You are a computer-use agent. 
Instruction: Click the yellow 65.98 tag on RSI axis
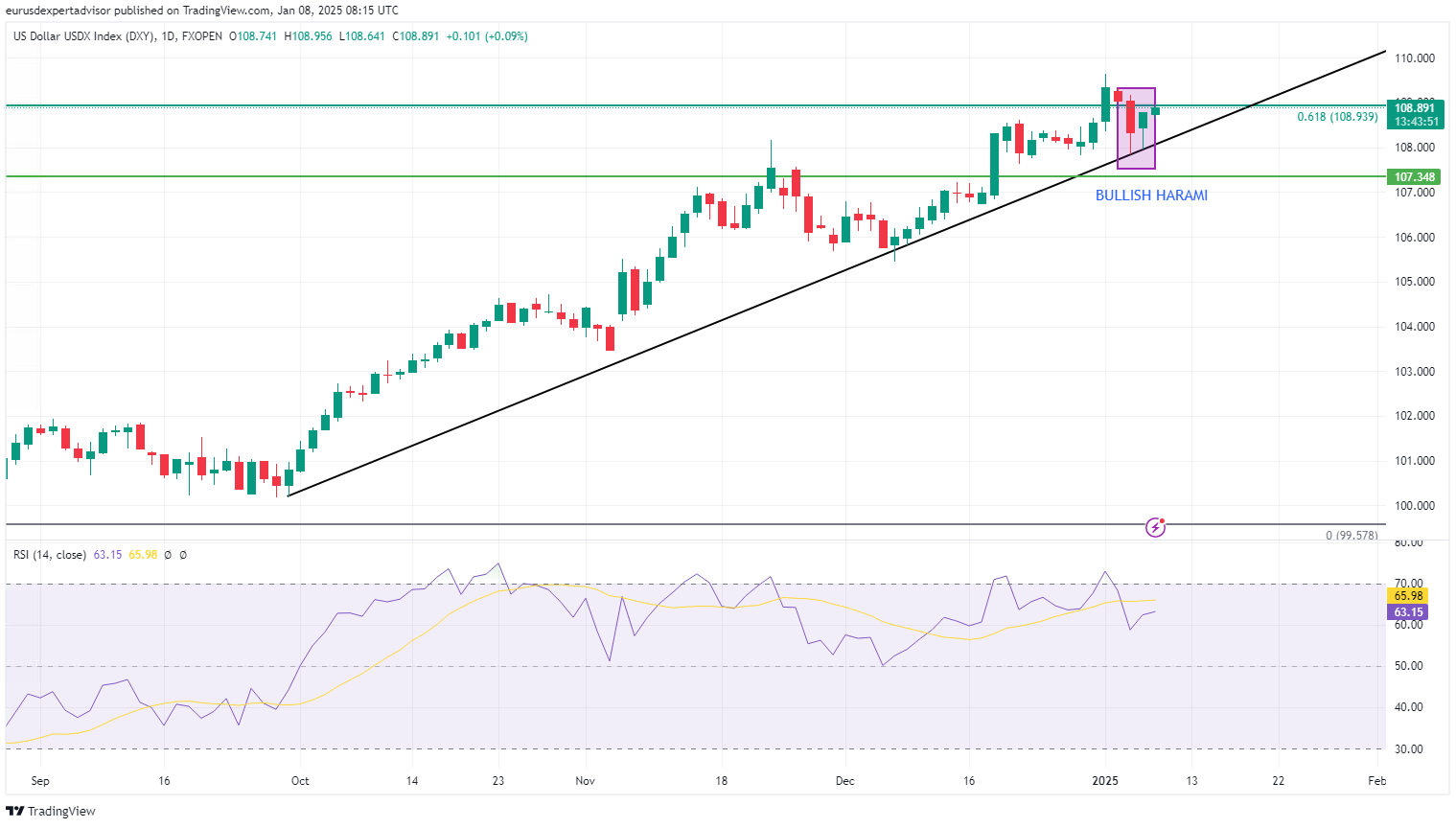point(1408,596)
